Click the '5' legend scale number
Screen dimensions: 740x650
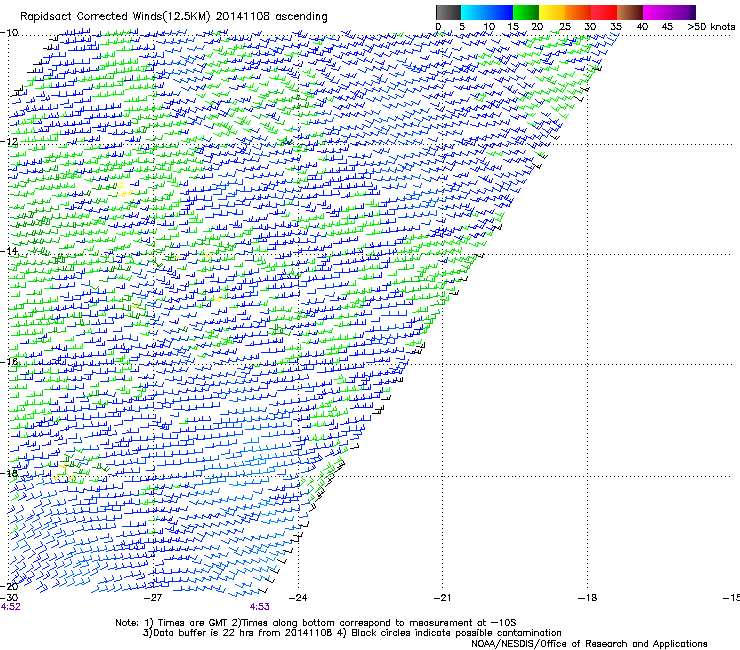coord(462,27)
